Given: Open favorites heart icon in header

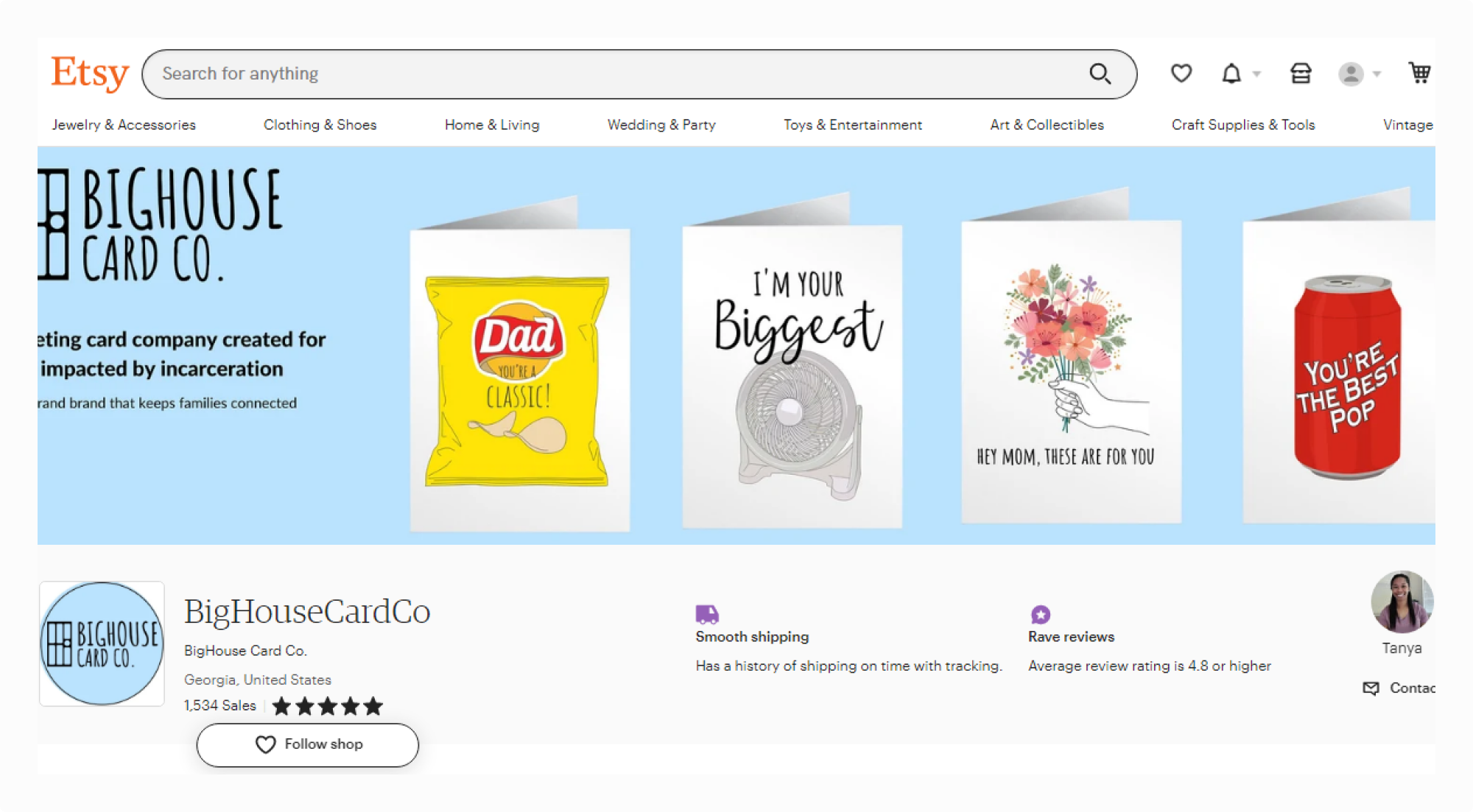Looking at the screenshot, I should pyautogui.click(x=1181, y=74).
